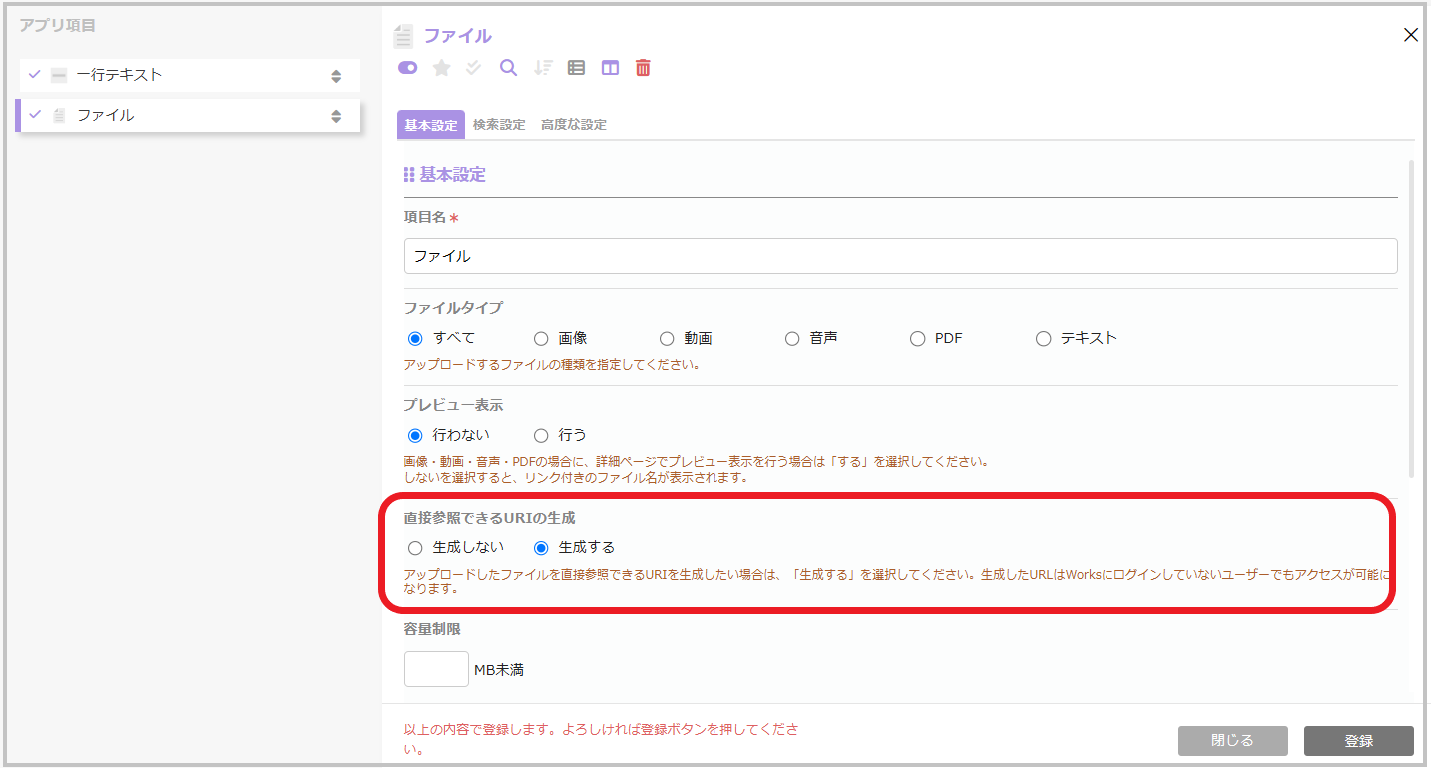Switch to the 検索設定 tab

tap(499, 125)
